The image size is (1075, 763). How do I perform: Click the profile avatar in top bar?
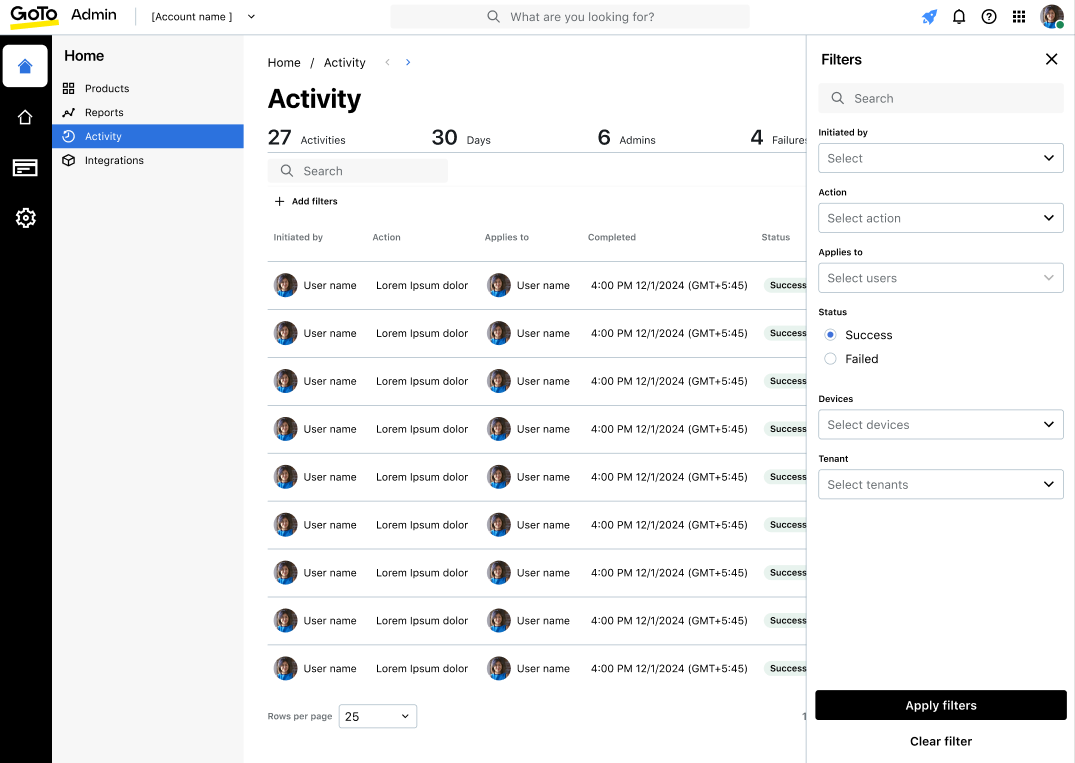(x=1051, y=17)
